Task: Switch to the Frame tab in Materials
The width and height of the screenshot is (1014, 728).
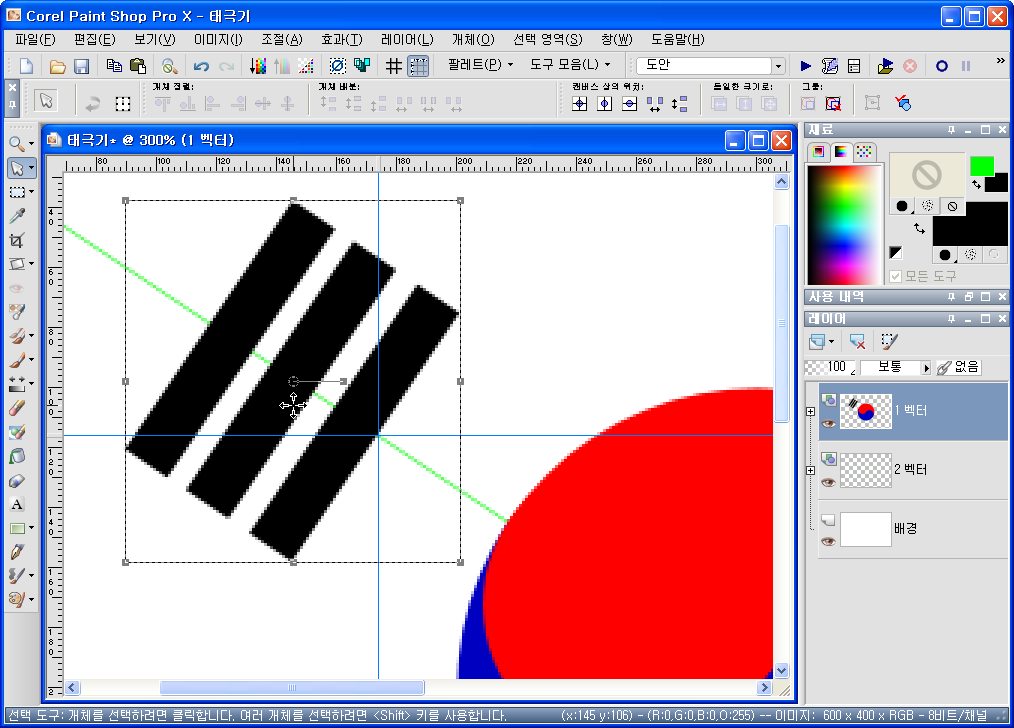Action: coord(819,151)
